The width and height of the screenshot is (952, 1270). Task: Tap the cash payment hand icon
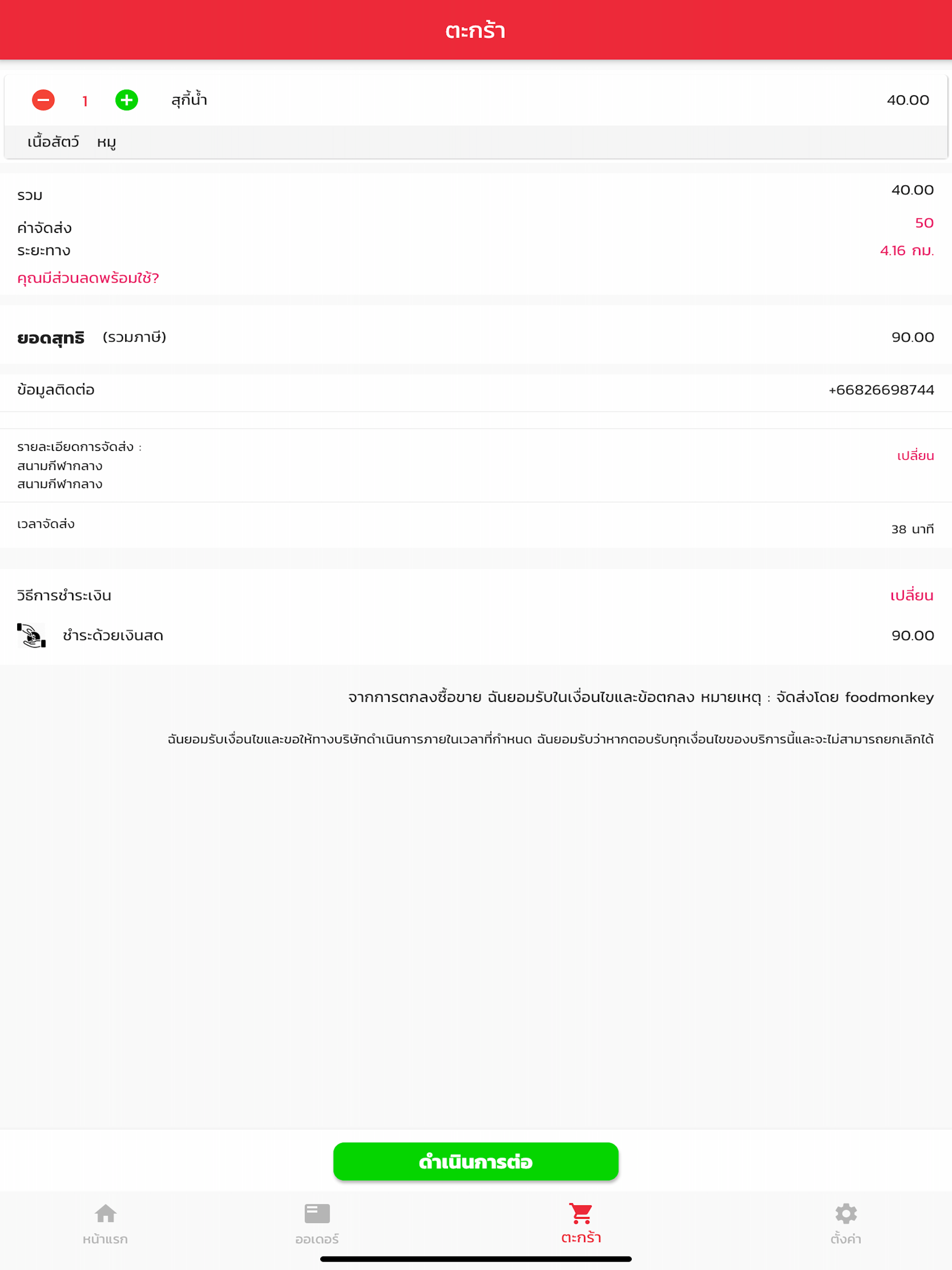pos(32,635)
